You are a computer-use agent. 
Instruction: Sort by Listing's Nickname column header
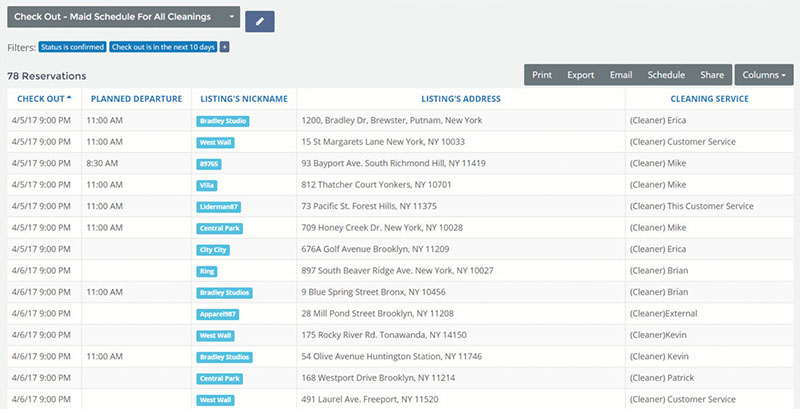coord(242,99)
